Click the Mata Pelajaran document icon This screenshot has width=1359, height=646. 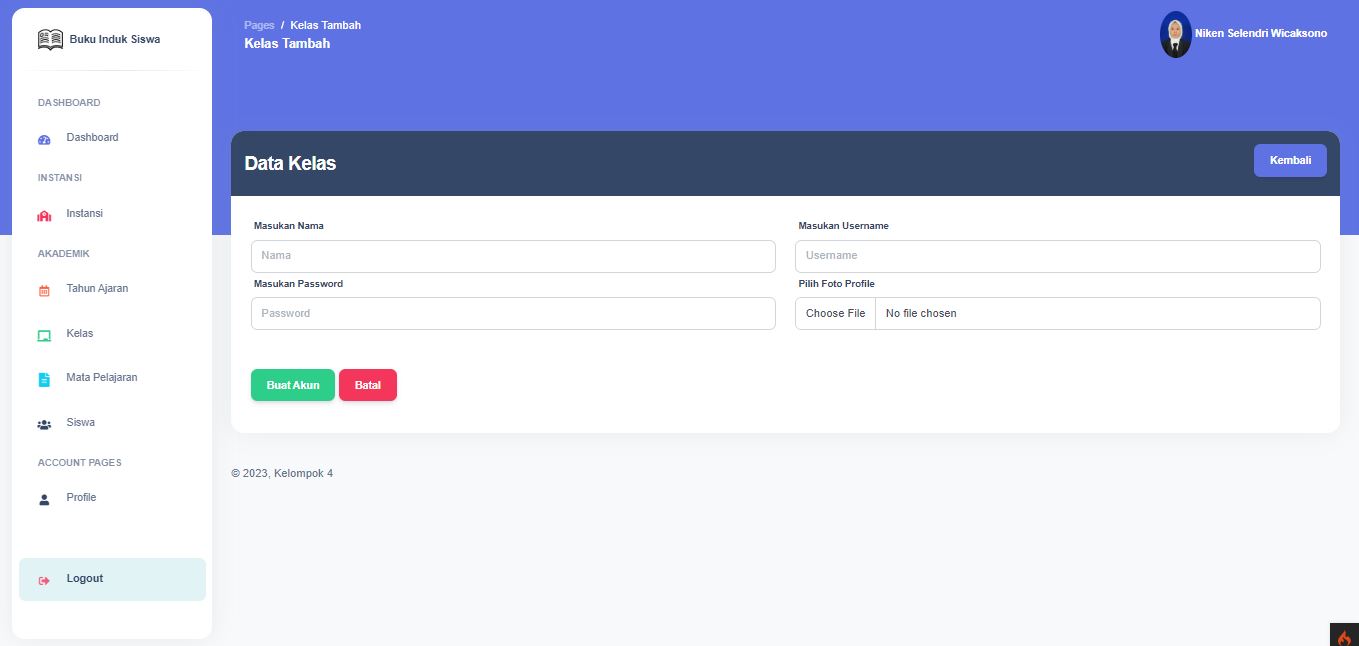pos(44,380)
